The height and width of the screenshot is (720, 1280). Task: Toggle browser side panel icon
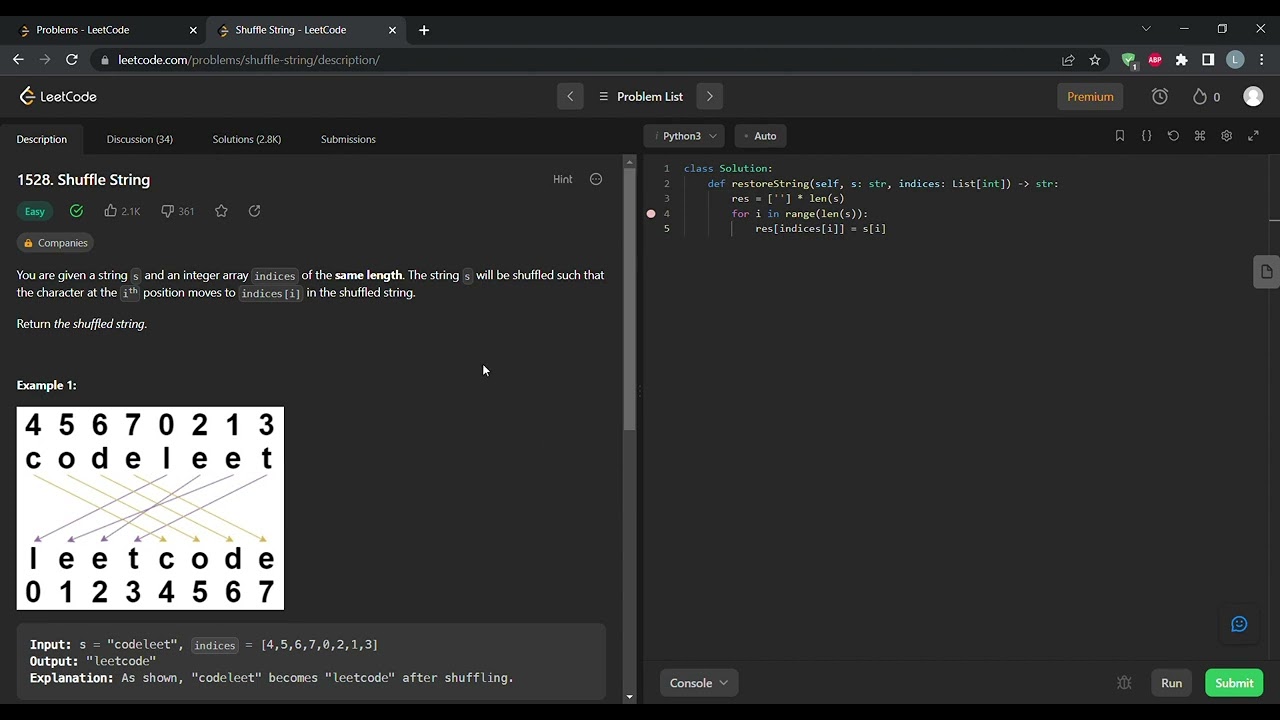(1208, 60)
